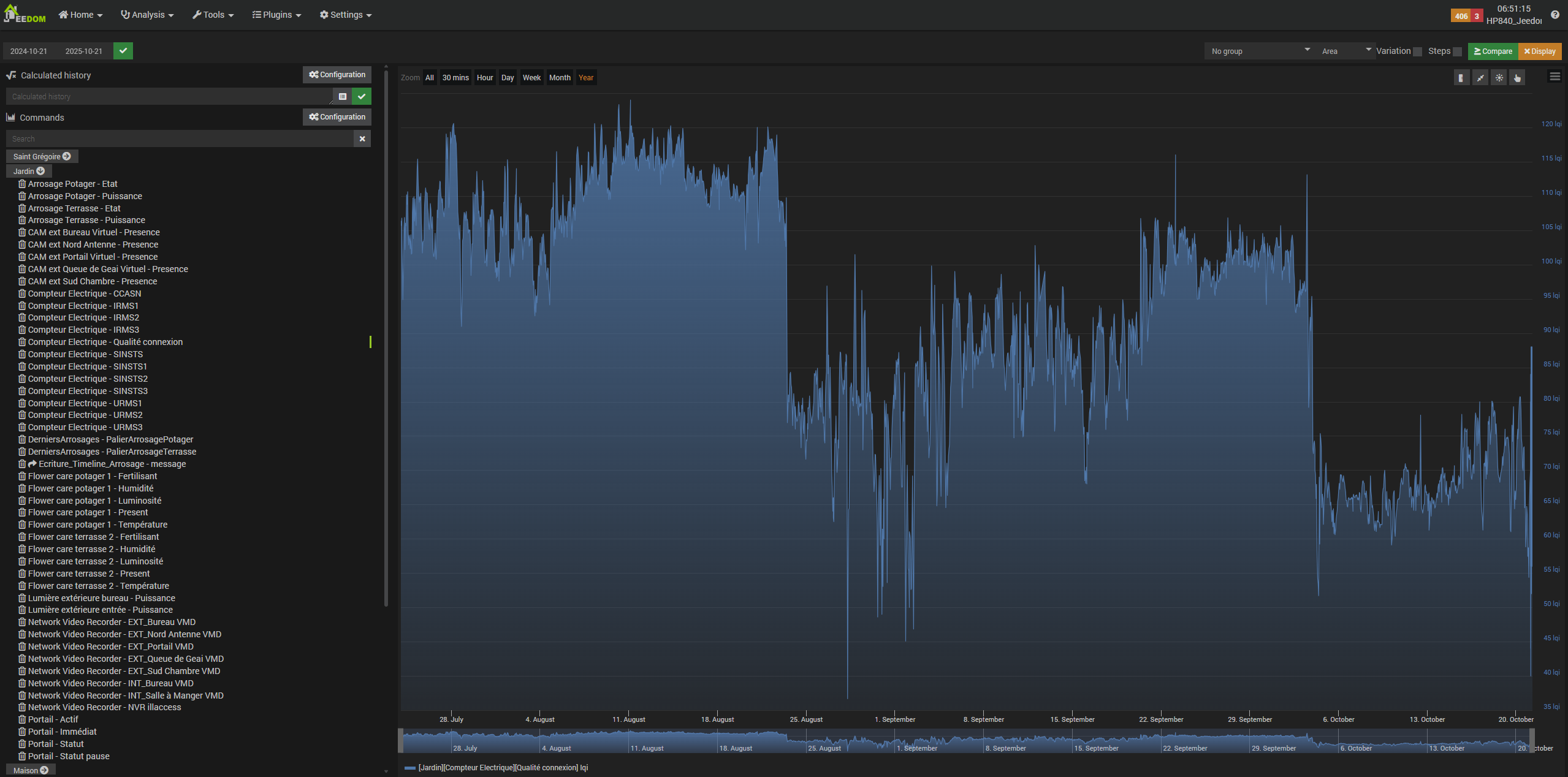This screenshot has height=777, width=1568.
Task: Click the help question mark icon
Action: (1555, 15)
